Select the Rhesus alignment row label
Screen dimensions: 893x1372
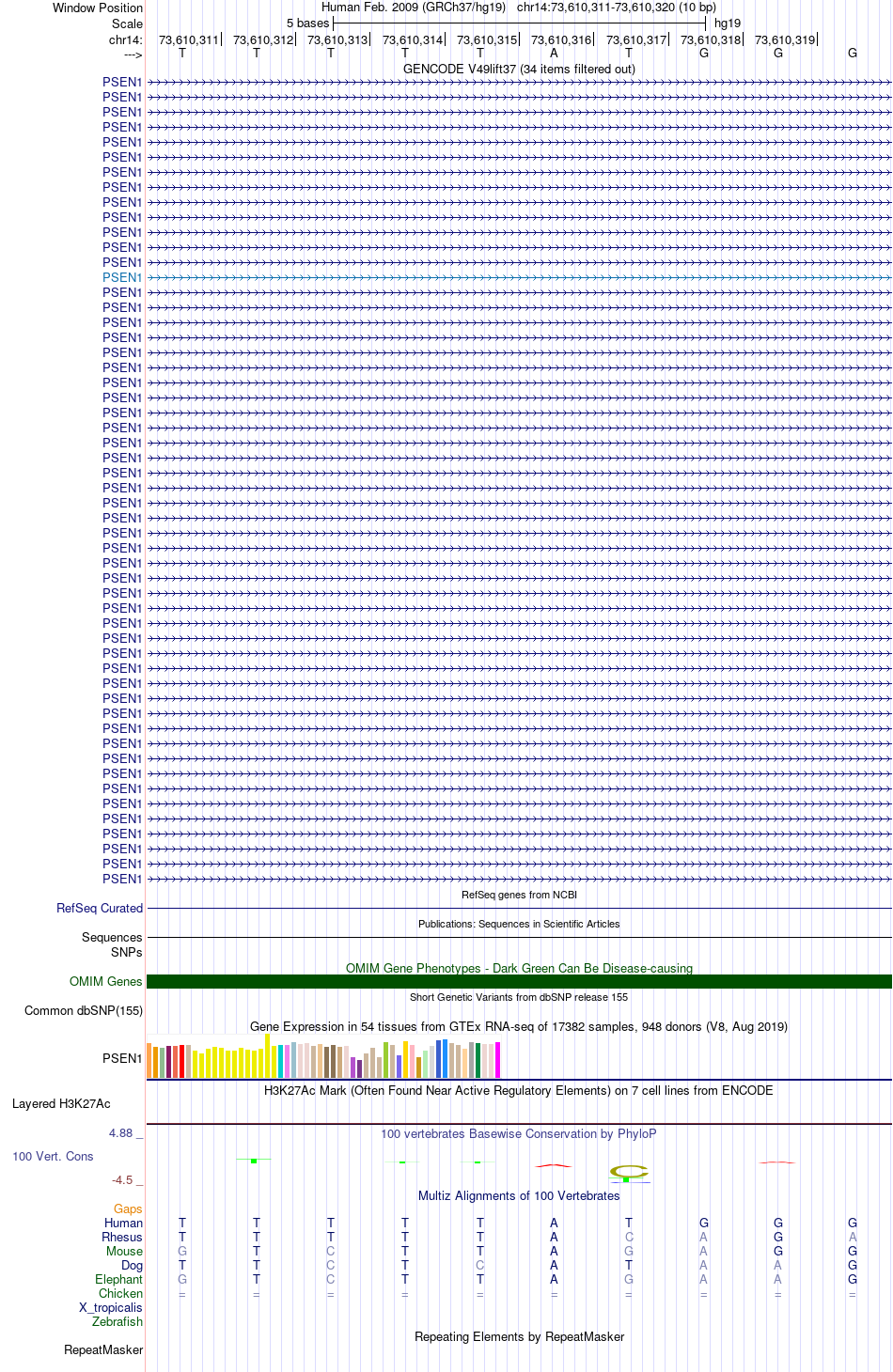[122, 1237]
